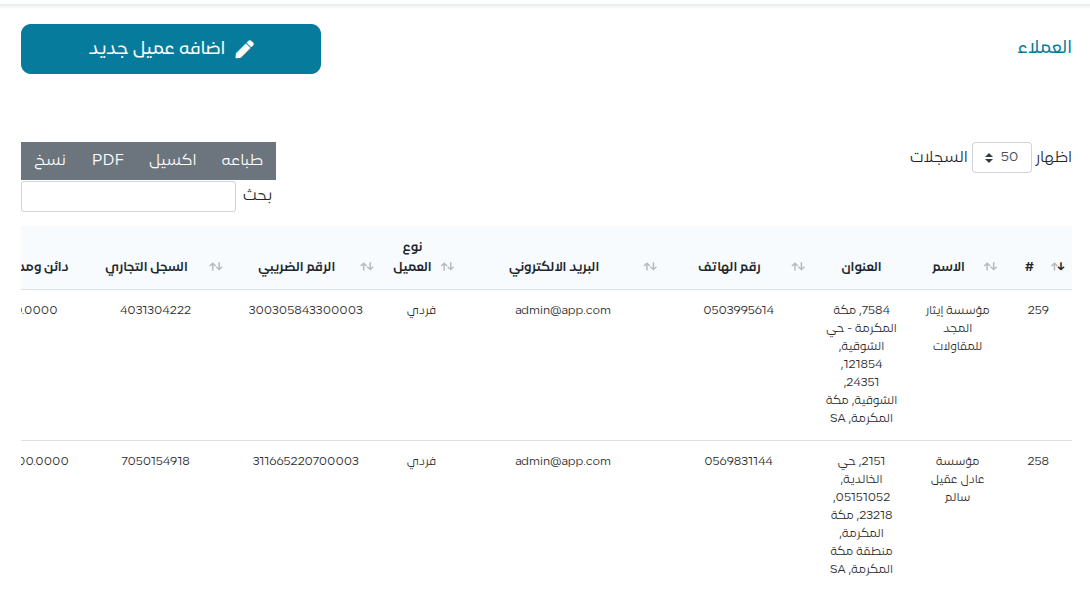Click the pencil icon on add customer button
Screen dimensions: 1090x590
tap(244, 49)
